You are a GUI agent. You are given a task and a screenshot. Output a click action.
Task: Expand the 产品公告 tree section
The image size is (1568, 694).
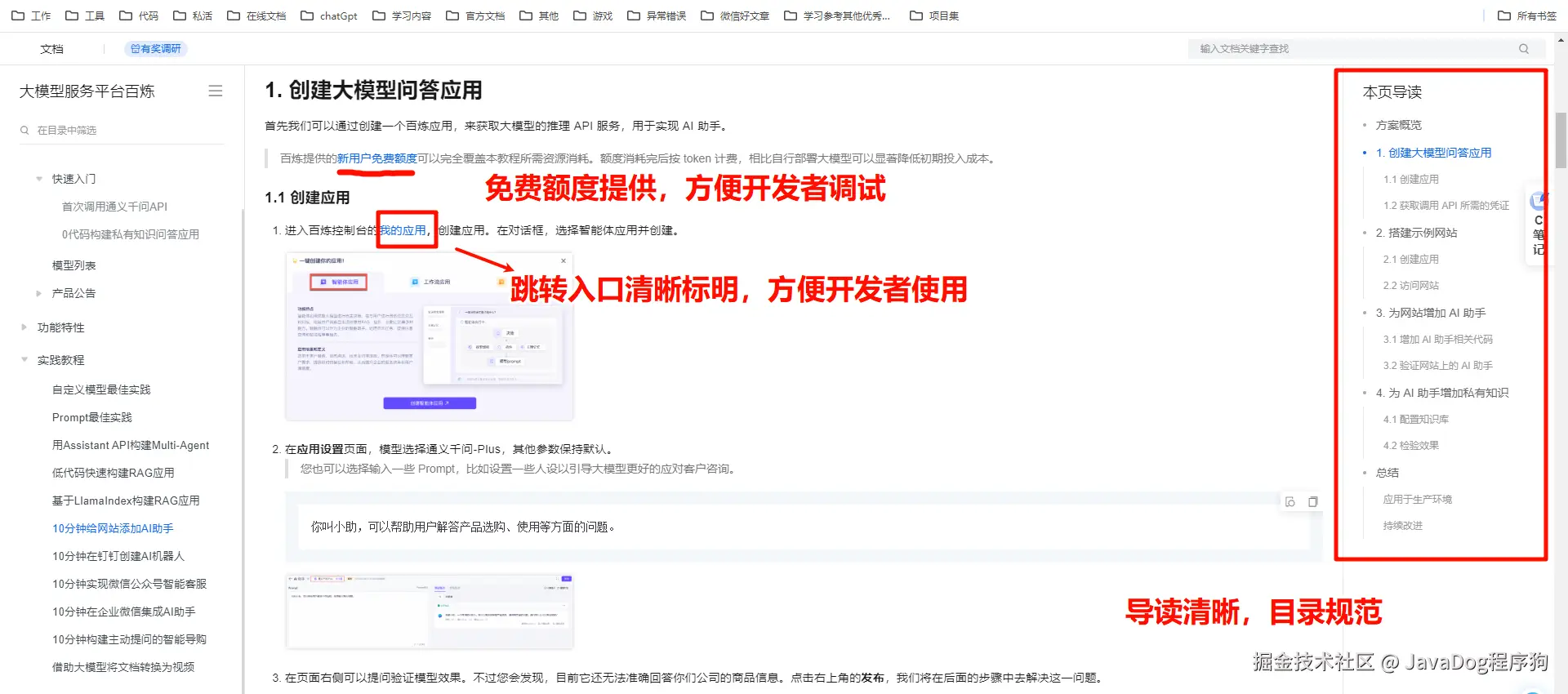point(38,293)
